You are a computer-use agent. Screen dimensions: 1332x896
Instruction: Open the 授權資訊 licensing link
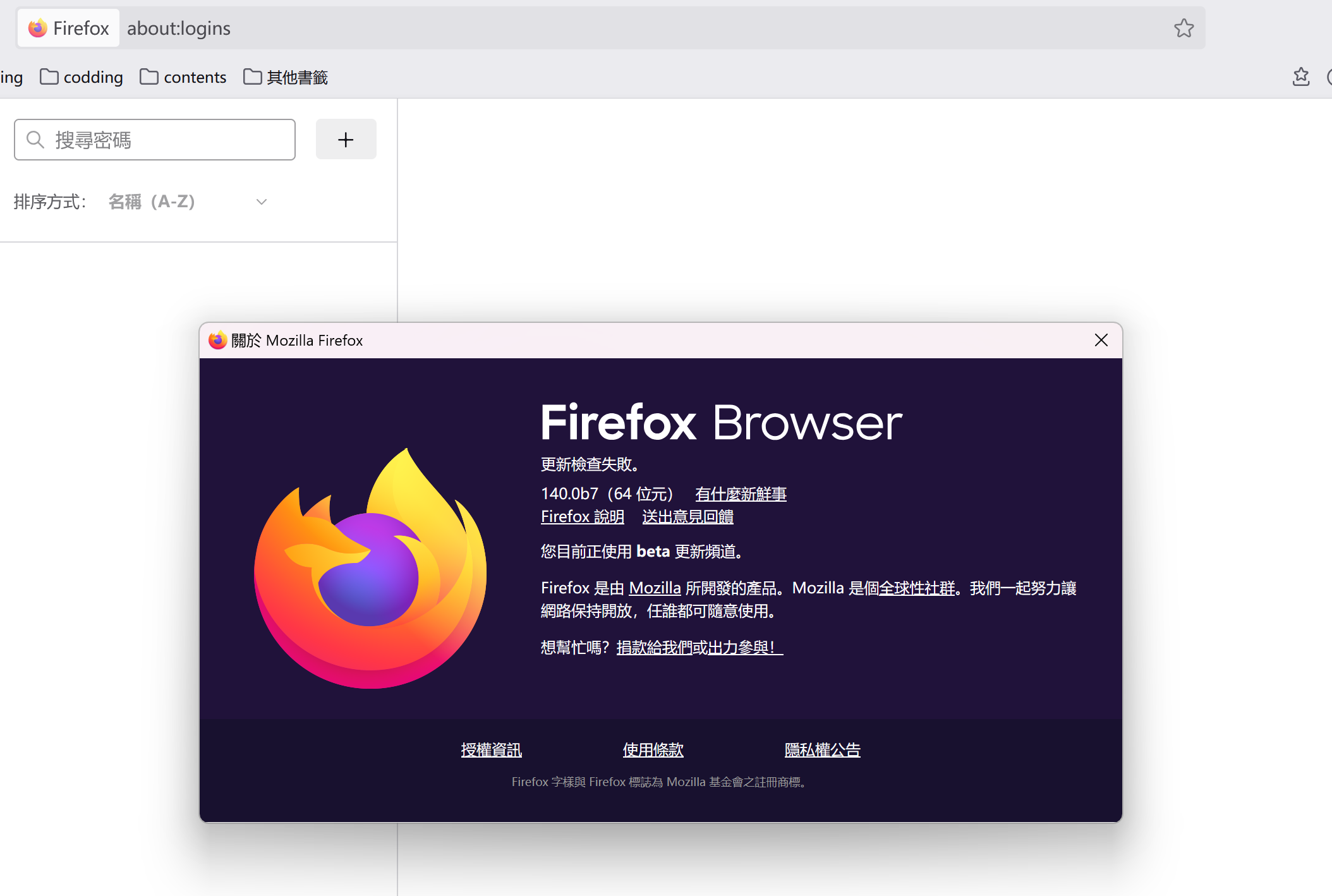492,749
